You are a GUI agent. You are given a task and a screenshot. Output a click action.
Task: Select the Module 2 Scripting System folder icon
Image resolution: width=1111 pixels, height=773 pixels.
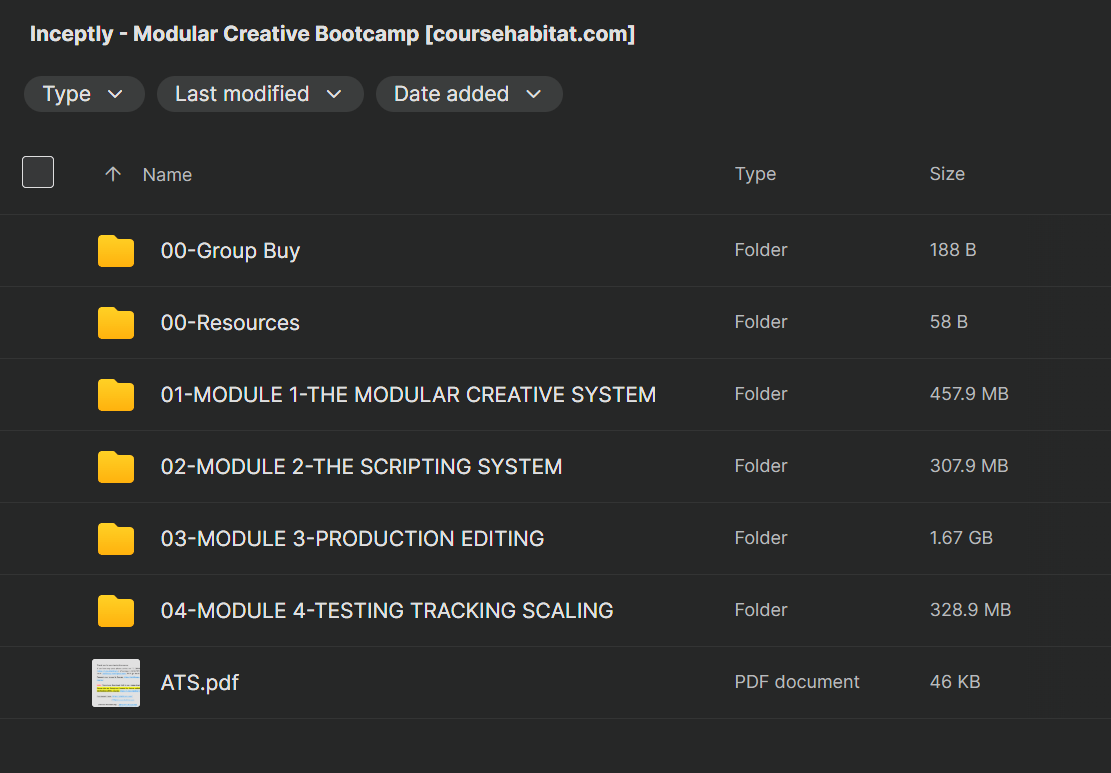116,467
